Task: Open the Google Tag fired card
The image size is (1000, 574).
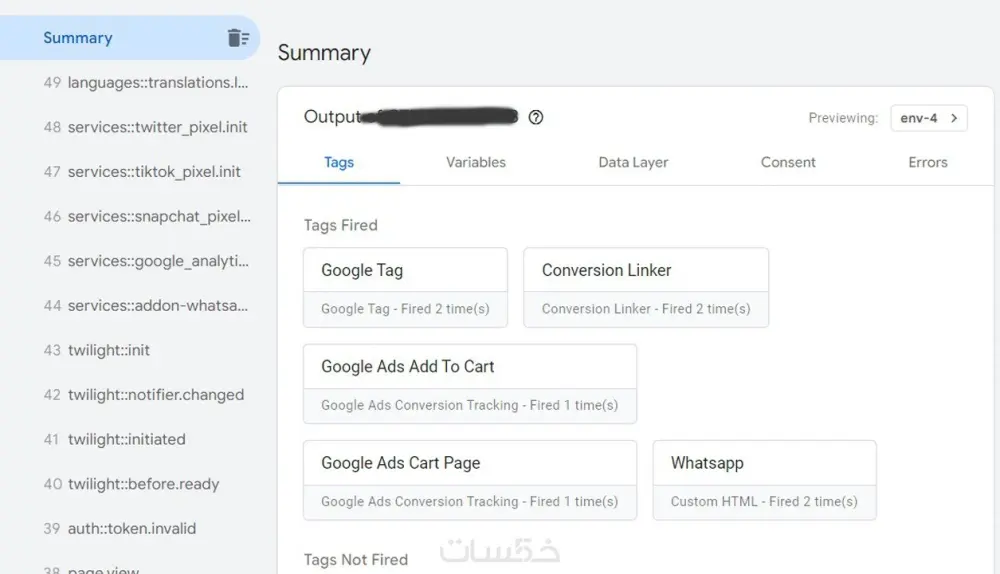Action: pyautogui.click(x=405, y=288)
